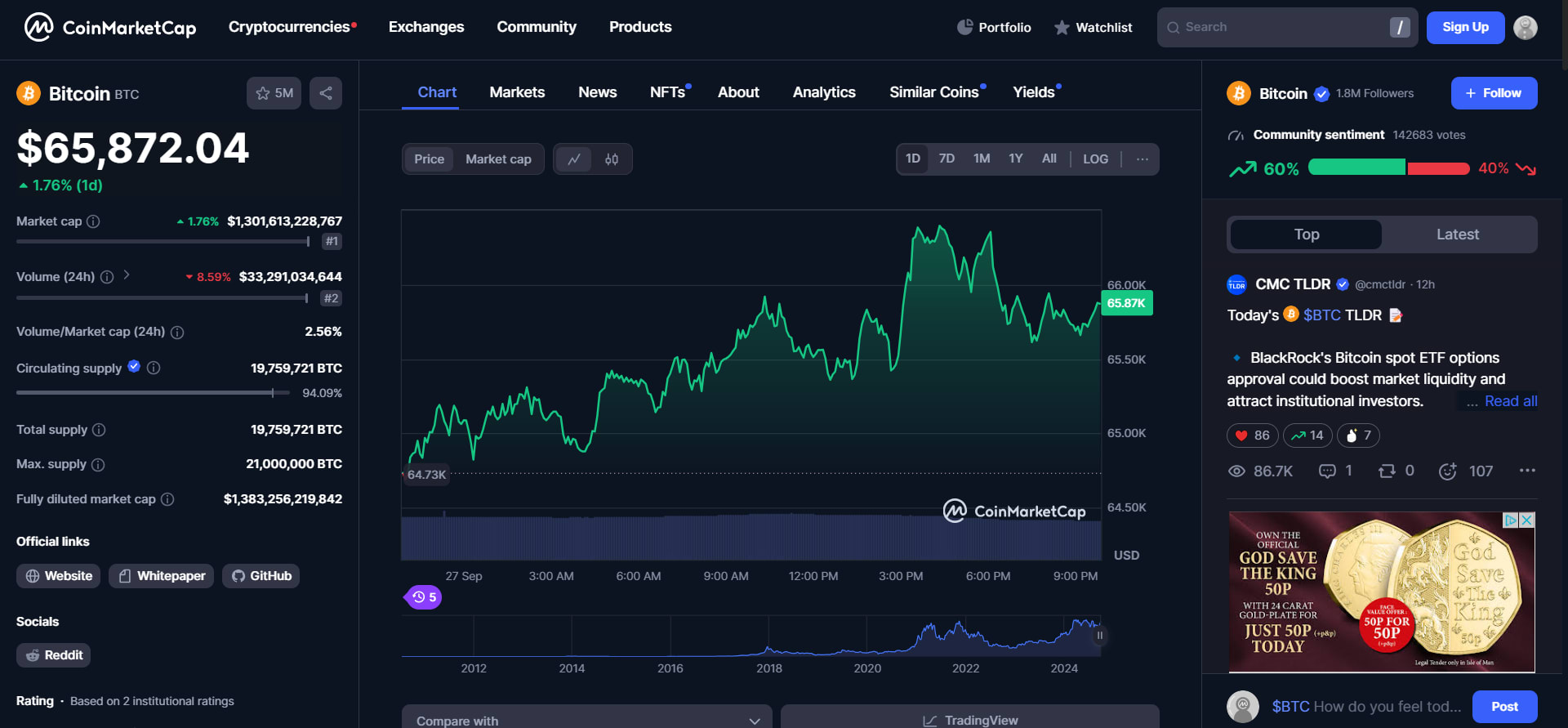The height and width of the screenshot is (728, 1568).
Task: Click Circulating supply verified badge
Action: 134,367
